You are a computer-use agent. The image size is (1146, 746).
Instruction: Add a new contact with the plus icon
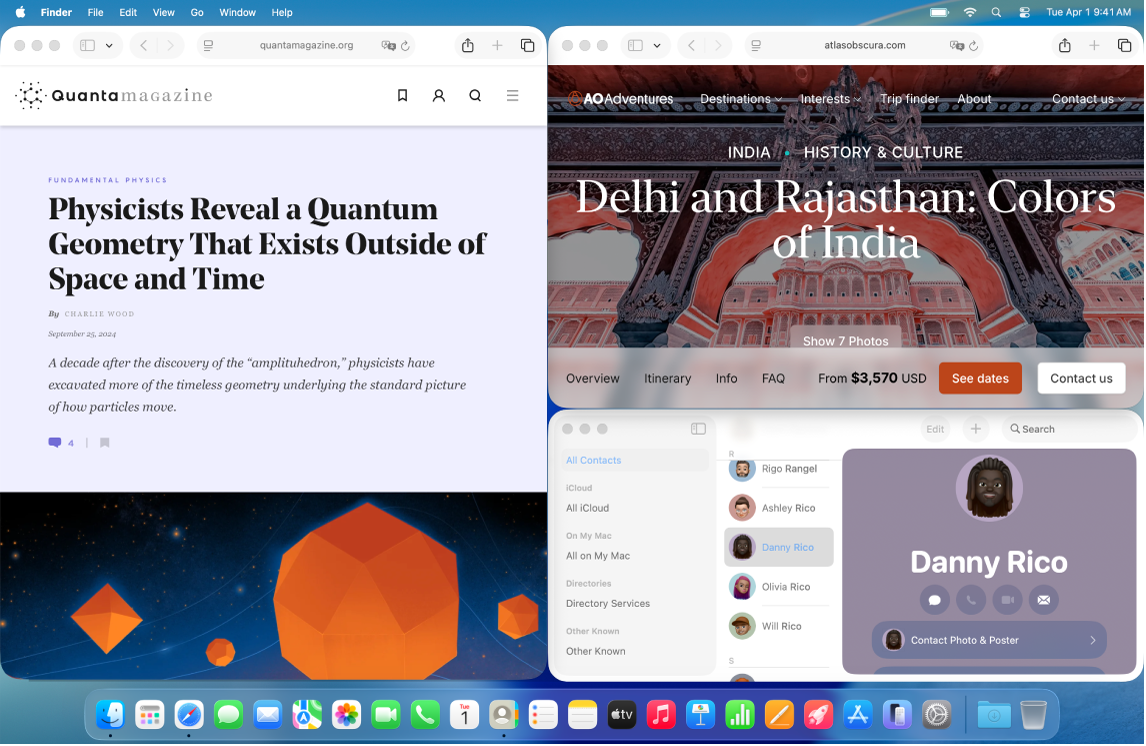click(x=975, y=428)
